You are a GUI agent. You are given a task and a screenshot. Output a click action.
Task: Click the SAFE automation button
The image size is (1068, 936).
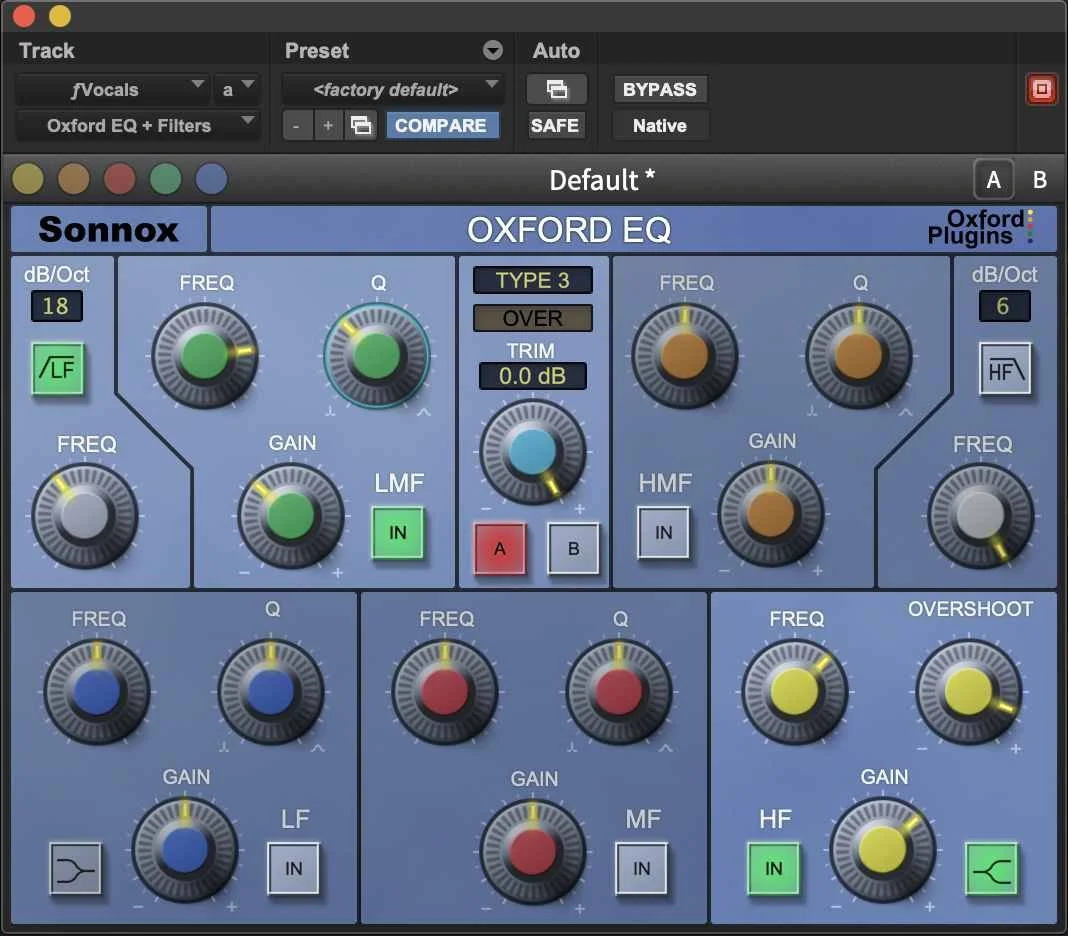555,125
